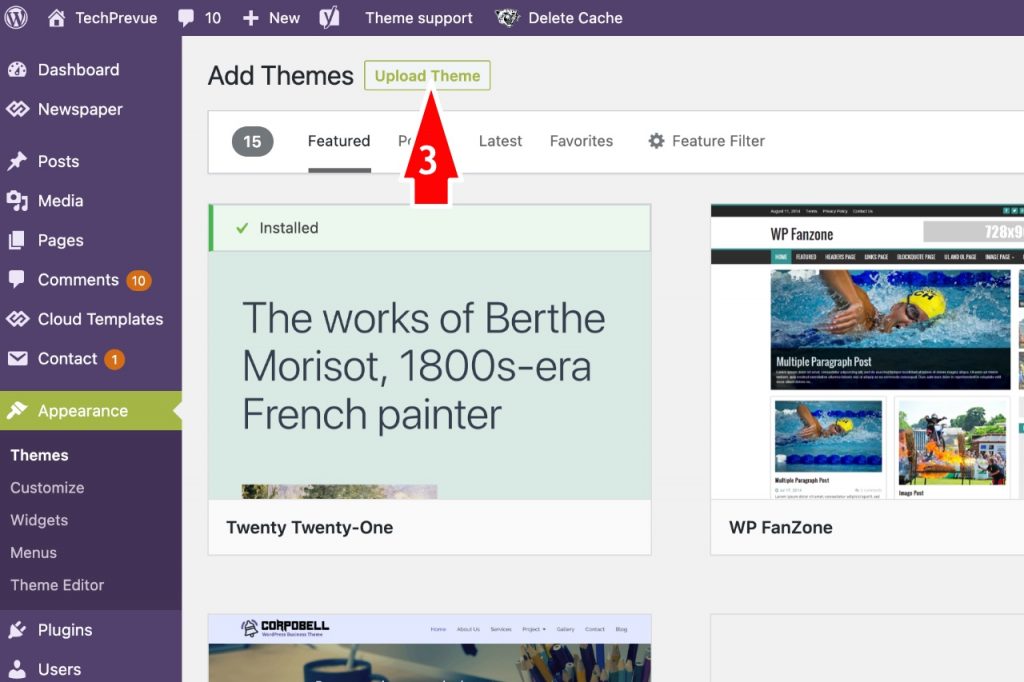
Task: Click the WP FanZone theme screenshot
Action: tap(867, 352)
